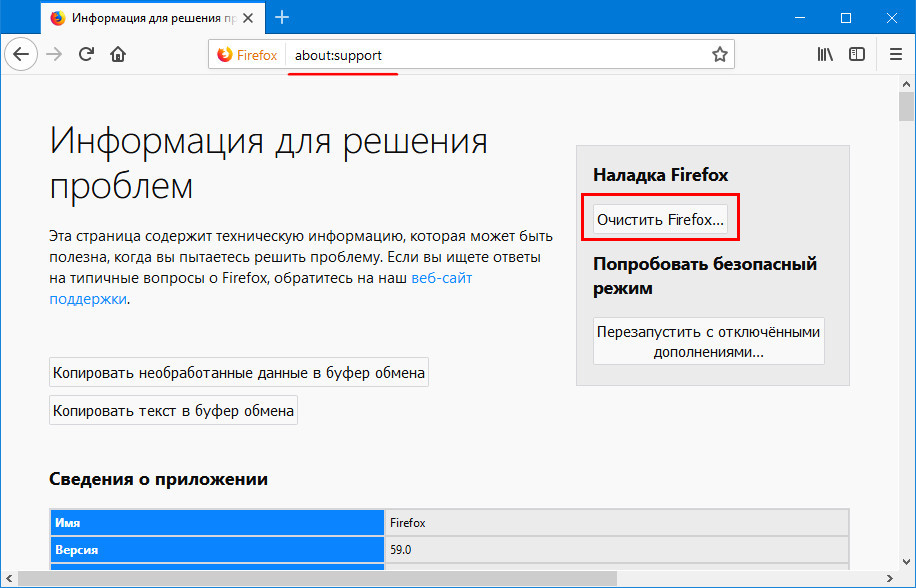916x588 pixels.
Task: Maximize the Firefox window
Action: [x=846, y=18]
